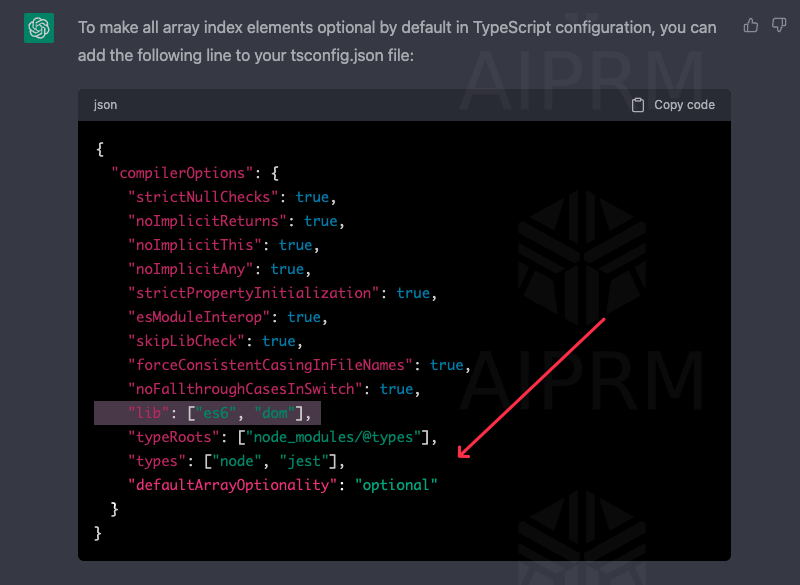Click the "skipLibCheck" key

(187, 341)
